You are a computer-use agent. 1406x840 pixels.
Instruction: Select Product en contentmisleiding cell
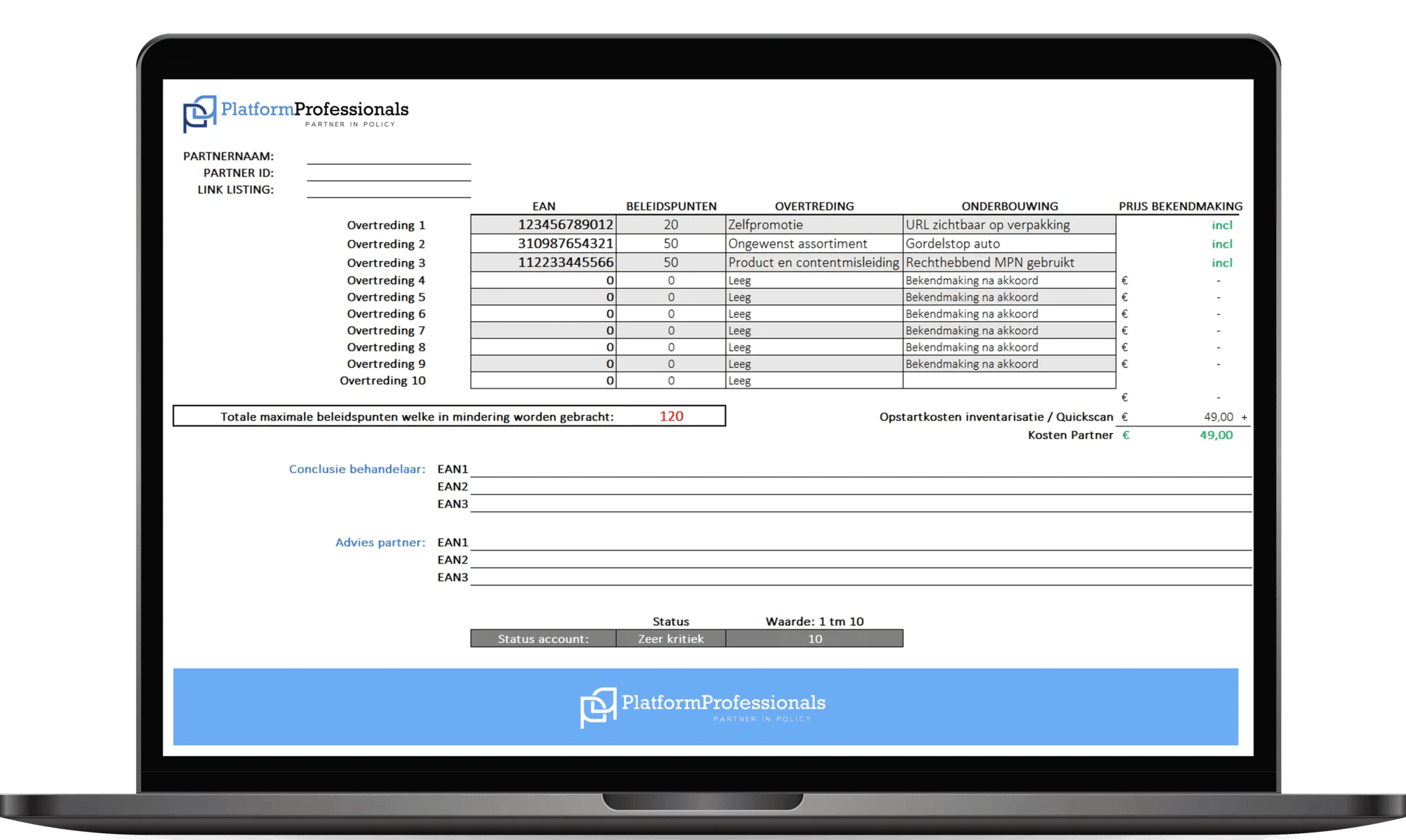[x=814, y=262]
